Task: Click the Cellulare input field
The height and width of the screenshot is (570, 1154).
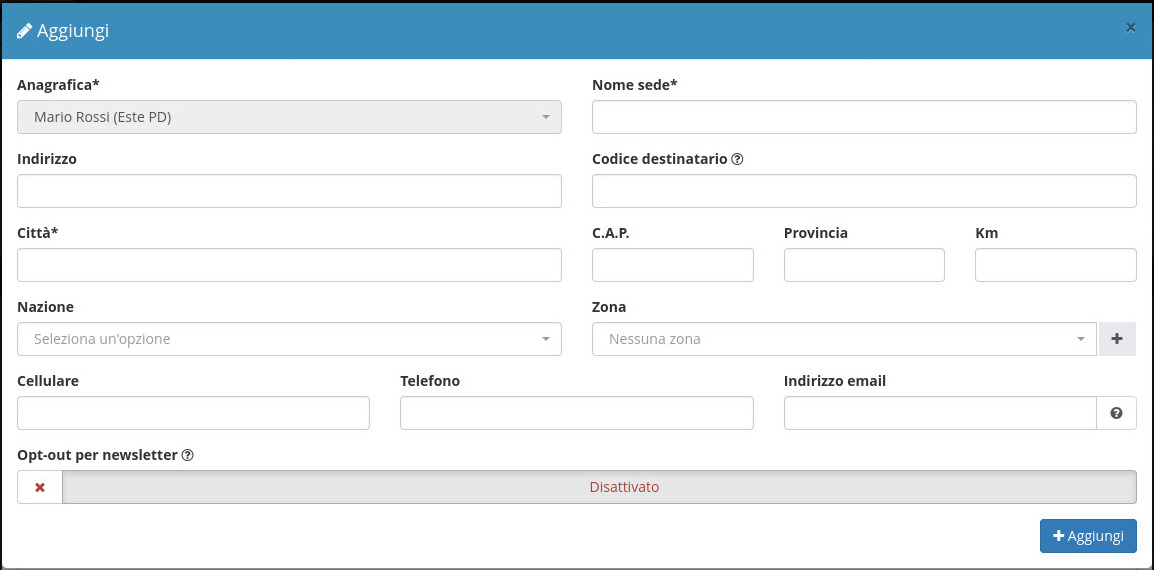Action: 193,413
